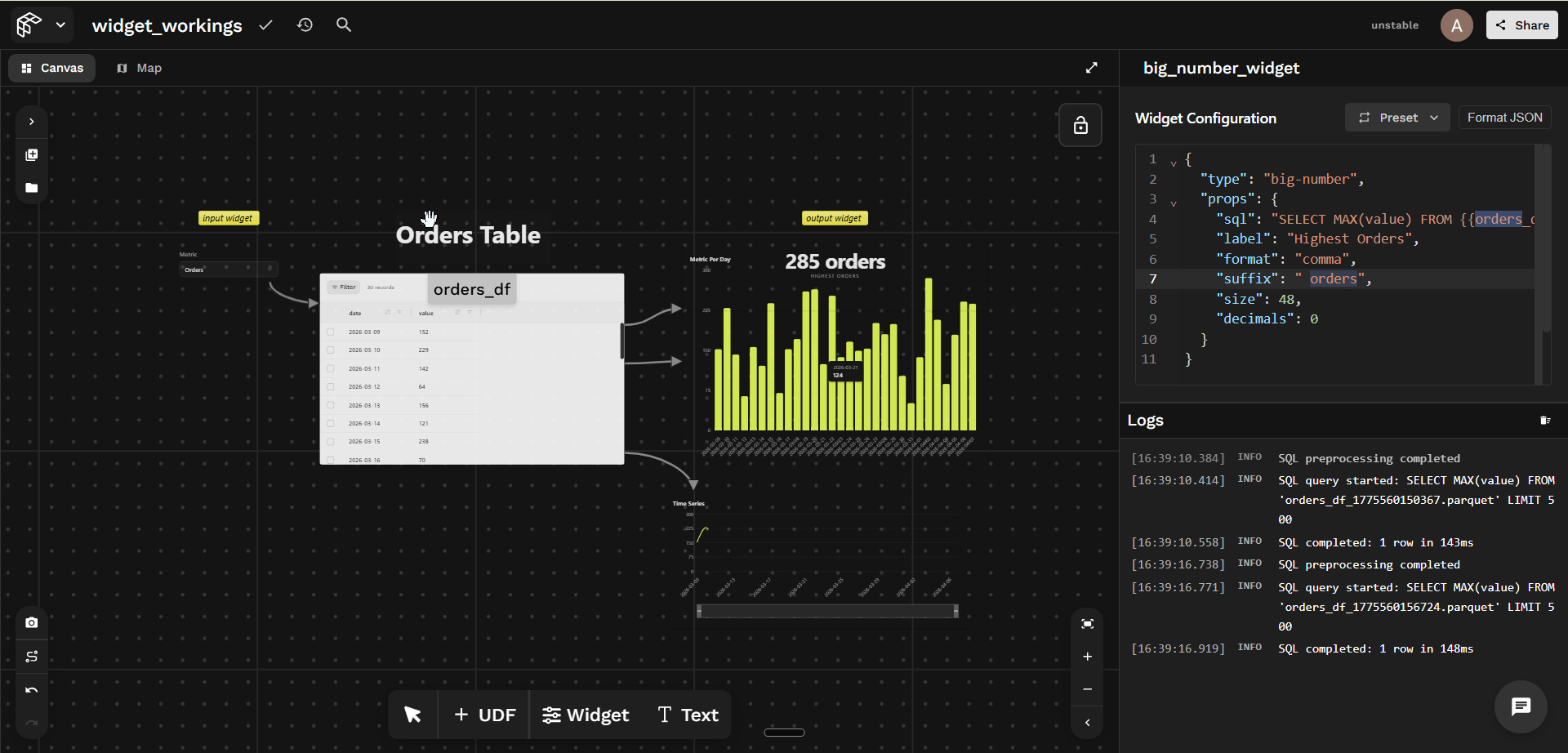1568x753 pixels.
Task: Click the add-to-canvas icon in left sidebar
Action: tap(31, 154)
